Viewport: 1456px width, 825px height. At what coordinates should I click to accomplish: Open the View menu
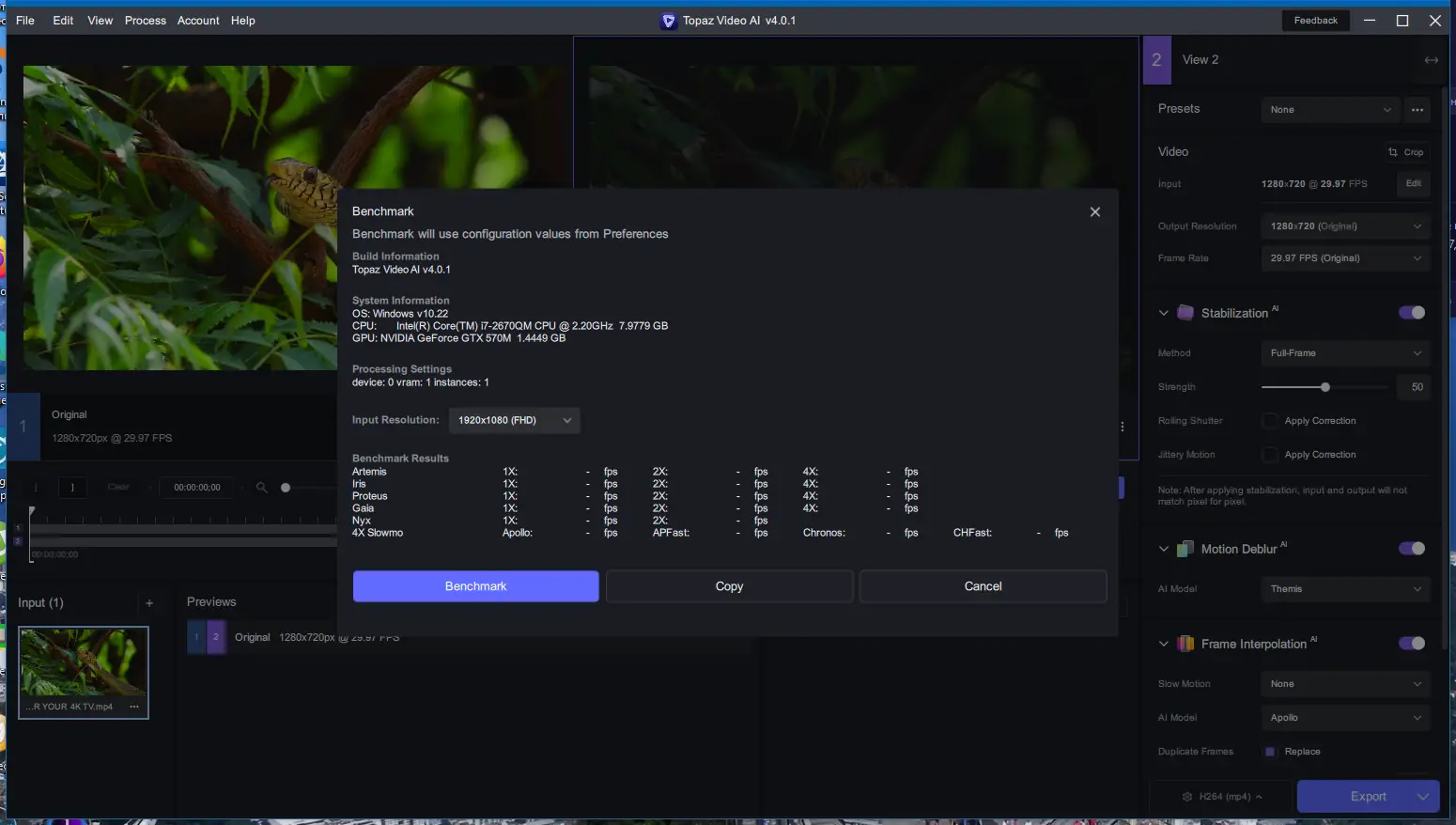tap(101, 21)
